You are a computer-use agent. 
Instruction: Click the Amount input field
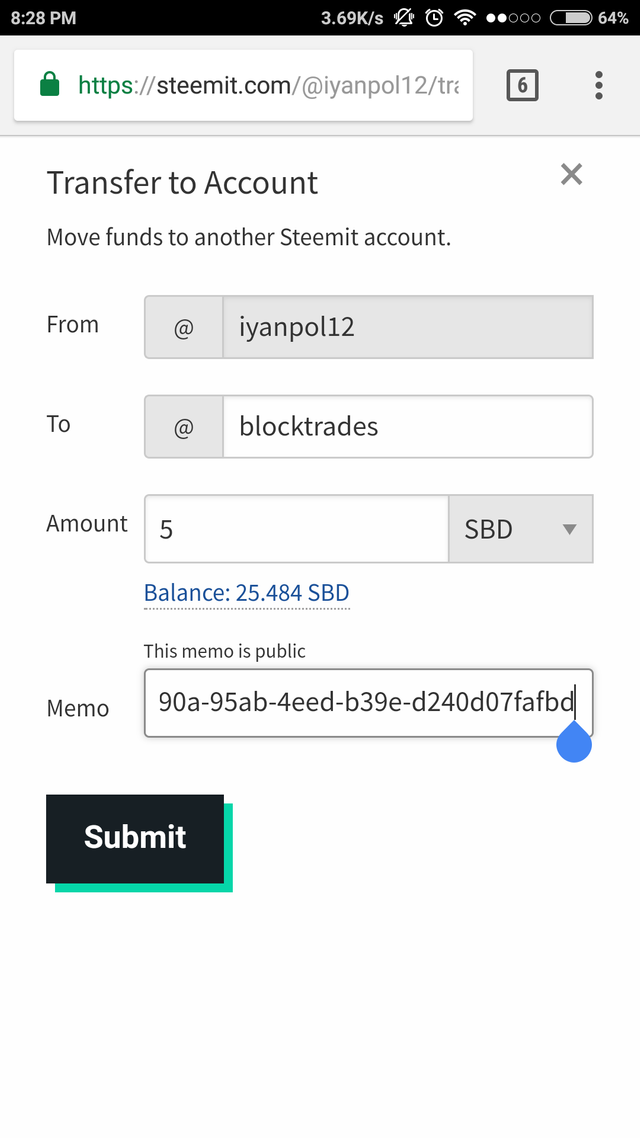click(x=297, y=529)
